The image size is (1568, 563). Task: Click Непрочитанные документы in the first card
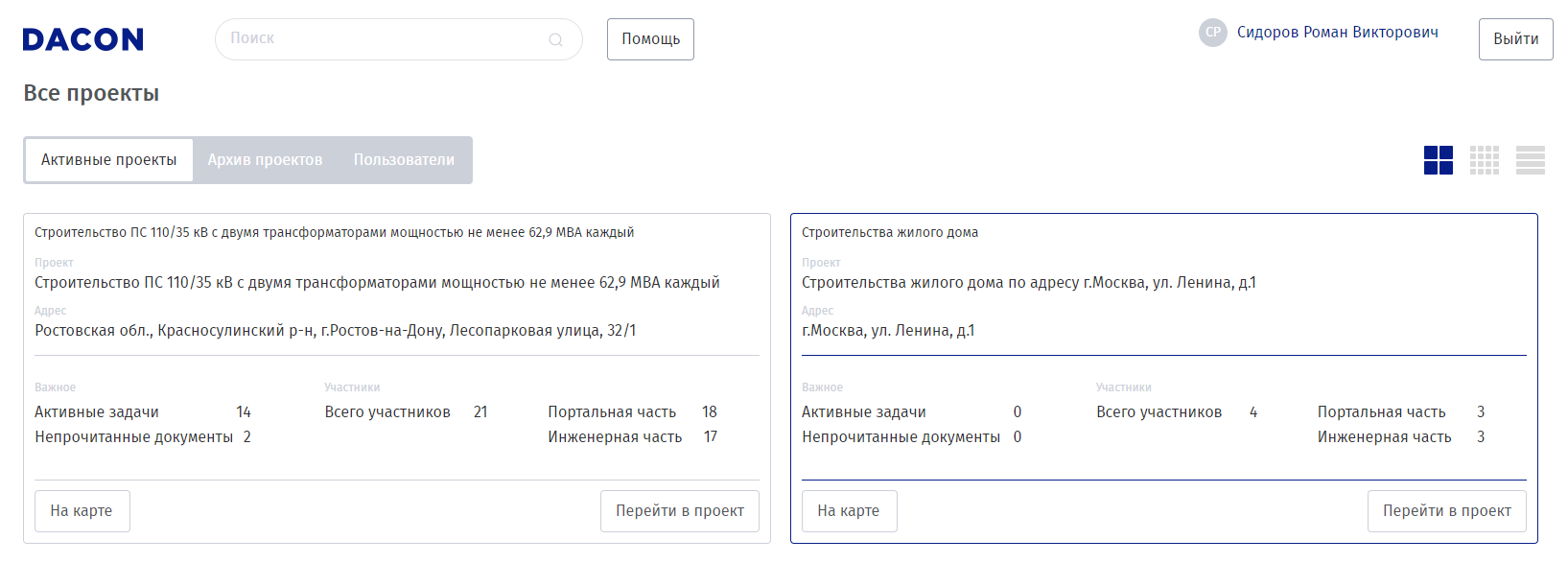pyautogui.click(x=133, y=437)
